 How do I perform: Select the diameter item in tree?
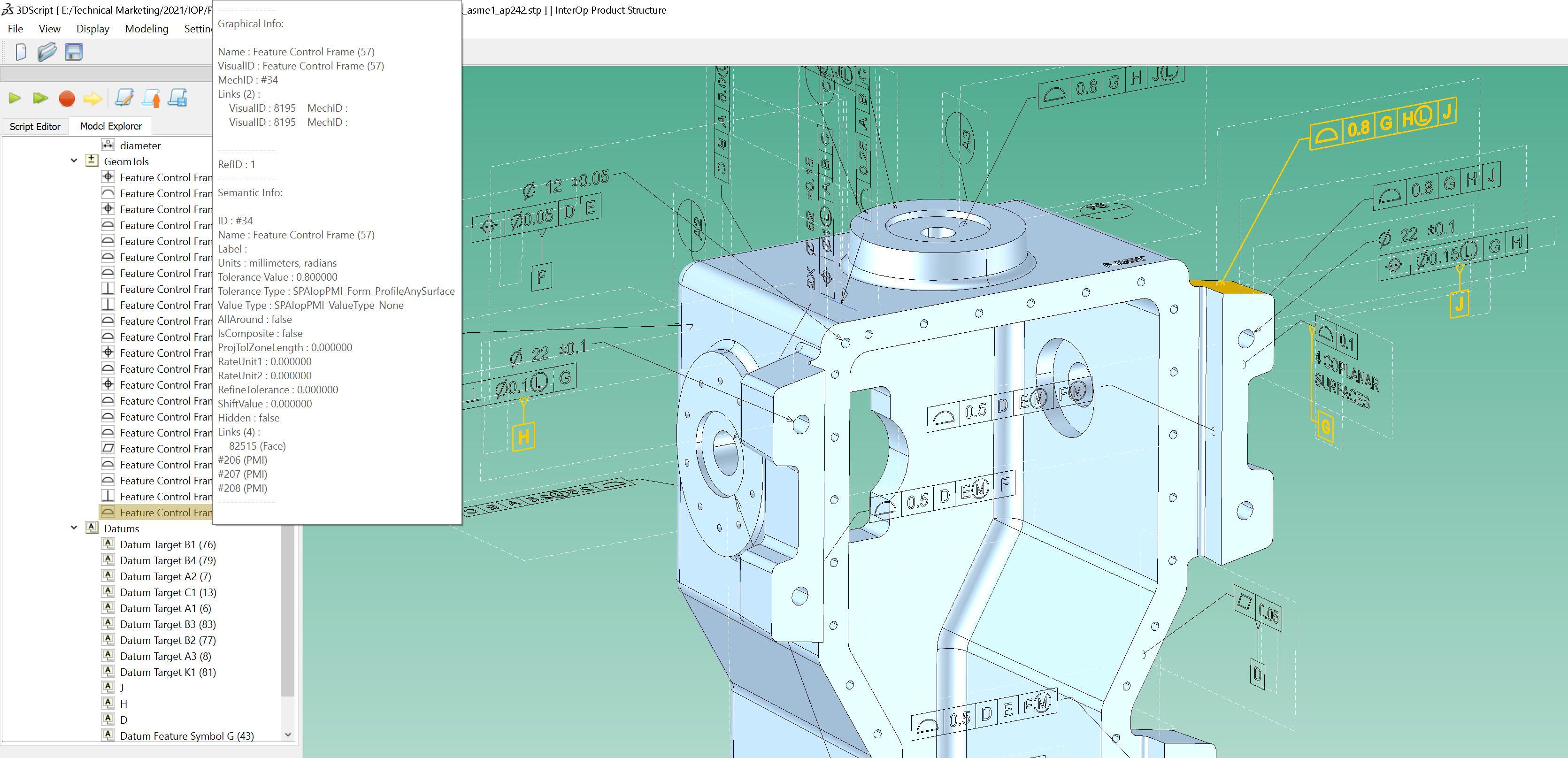point(140,145)
